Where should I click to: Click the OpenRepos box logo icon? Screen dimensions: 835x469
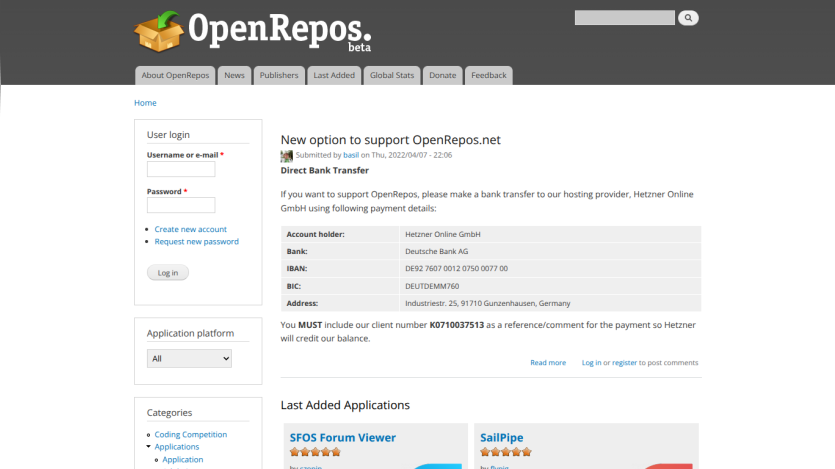(x=159, y=32)
